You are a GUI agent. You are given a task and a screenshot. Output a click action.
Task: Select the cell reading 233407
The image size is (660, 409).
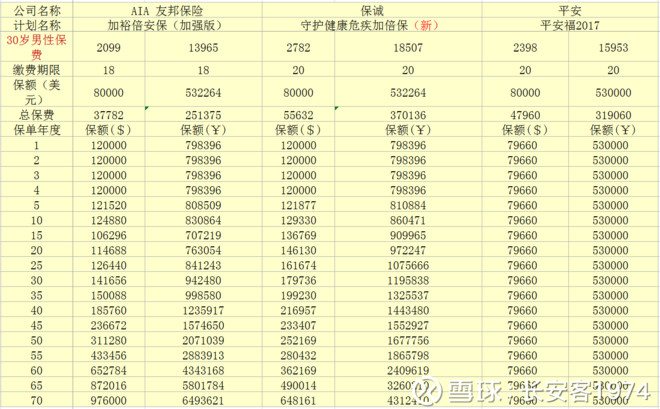point(298,325)
